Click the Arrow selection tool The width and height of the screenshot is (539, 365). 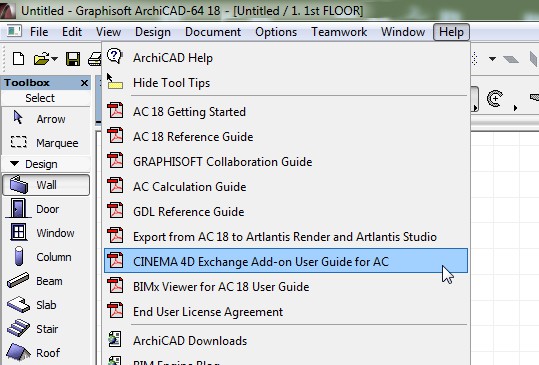(46, 119)
